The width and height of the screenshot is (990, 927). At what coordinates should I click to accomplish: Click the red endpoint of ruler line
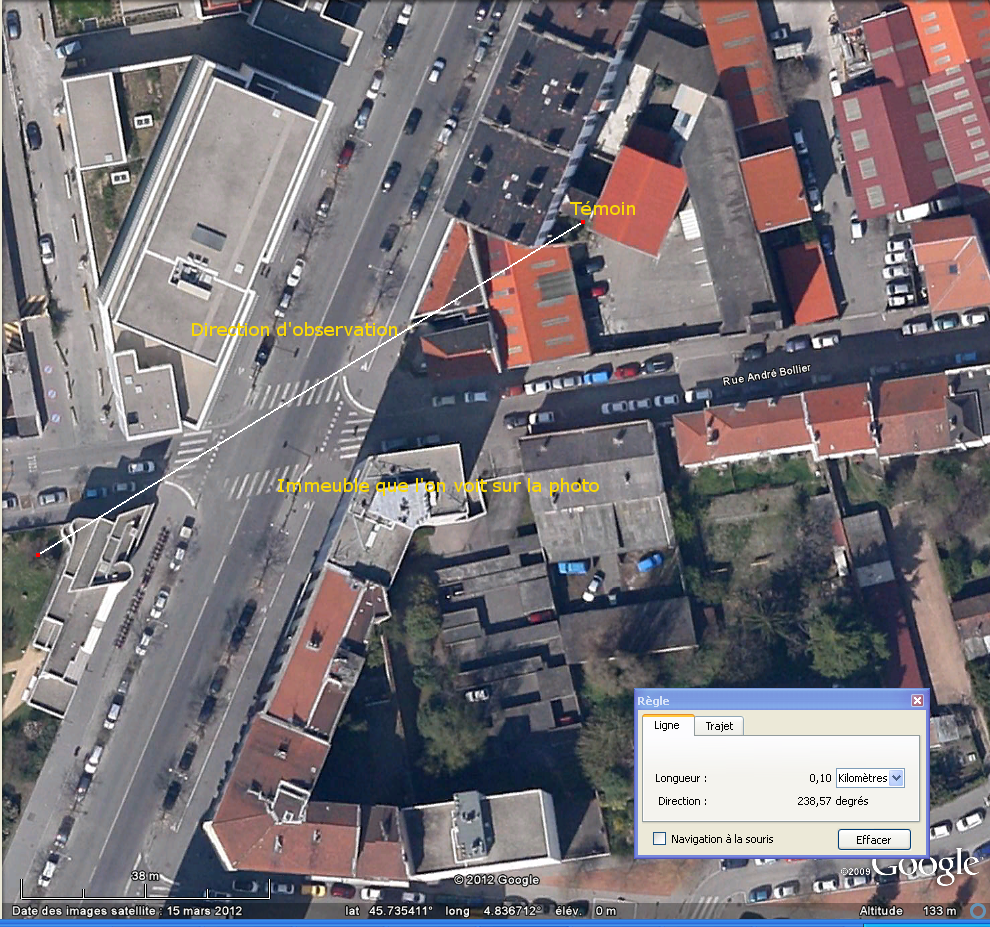(37, 555)
